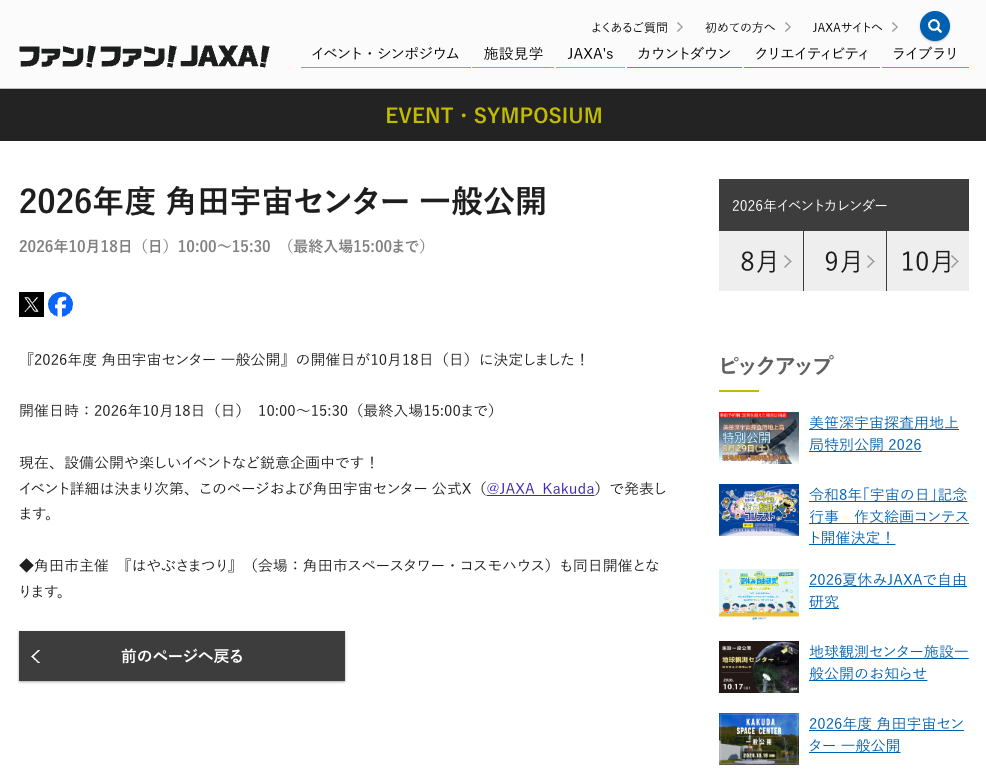Click 美笹深宇宙探査用地上局 thumbnail image
The width and height of the screenshot is (986, 778).
(x=758, y=438)
